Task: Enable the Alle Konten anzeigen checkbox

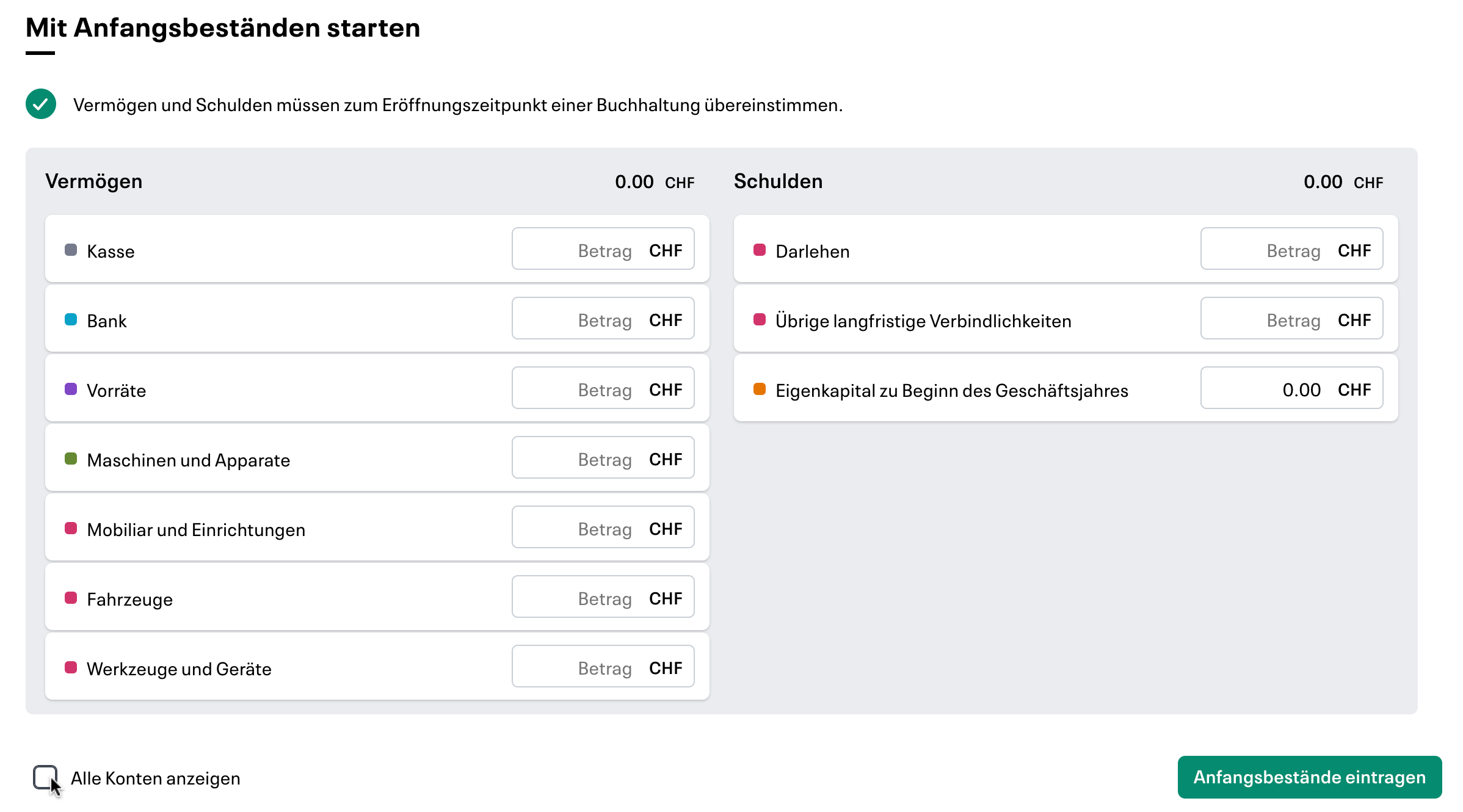Action: click(x=46, y=776)
